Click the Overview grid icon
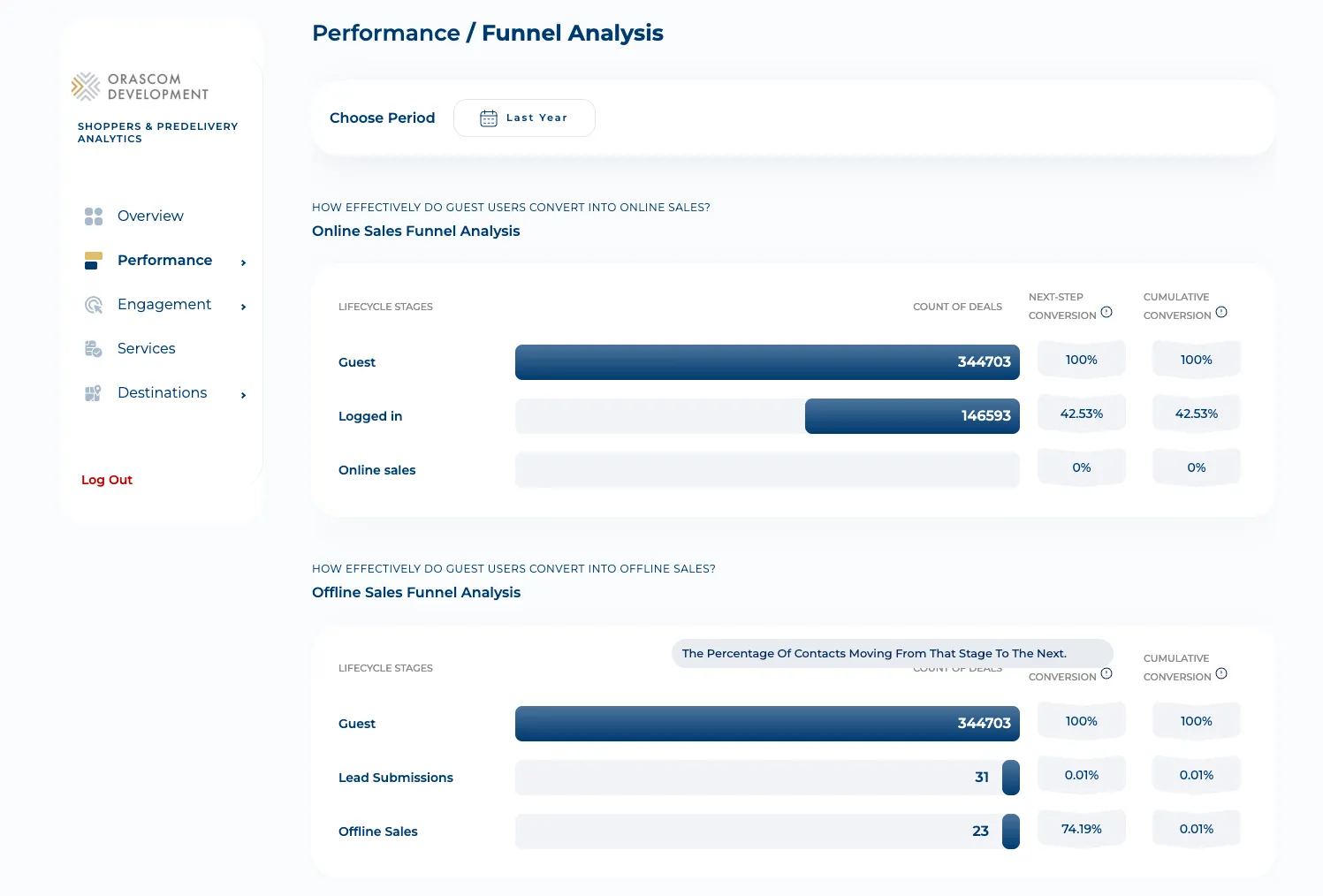The width and height of the screenshot is (1323, 896). click(94, 216)
